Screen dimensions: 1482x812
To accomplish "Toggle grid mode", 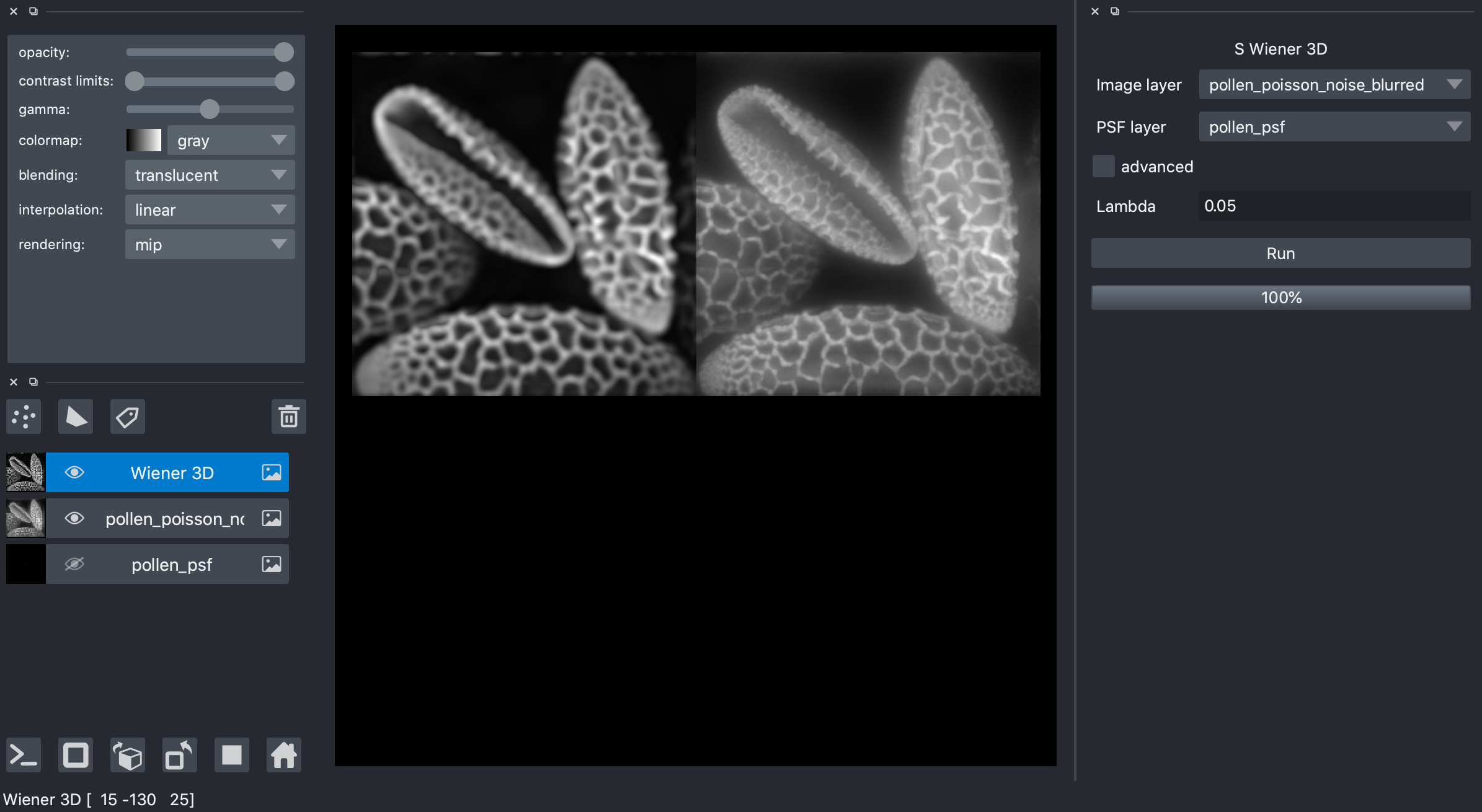I will 232,755.
